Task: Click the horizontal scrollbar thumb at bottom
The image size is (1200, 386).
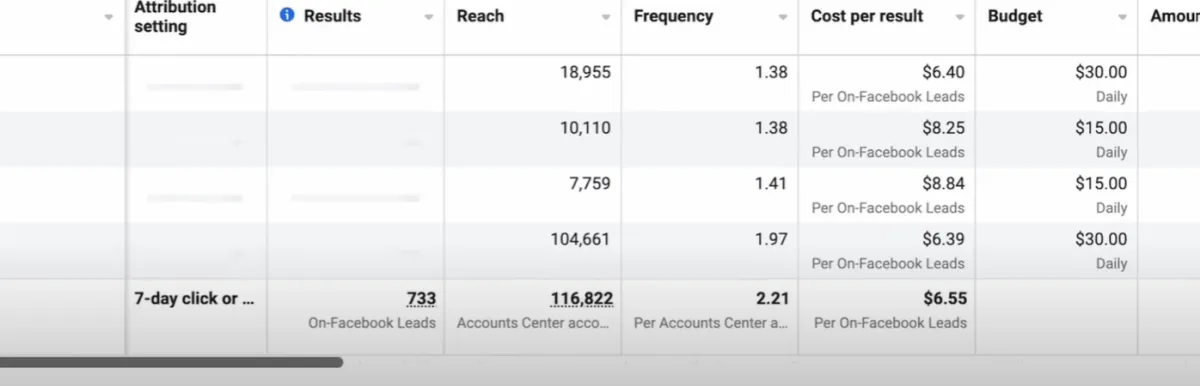Action: pos(171,362)
